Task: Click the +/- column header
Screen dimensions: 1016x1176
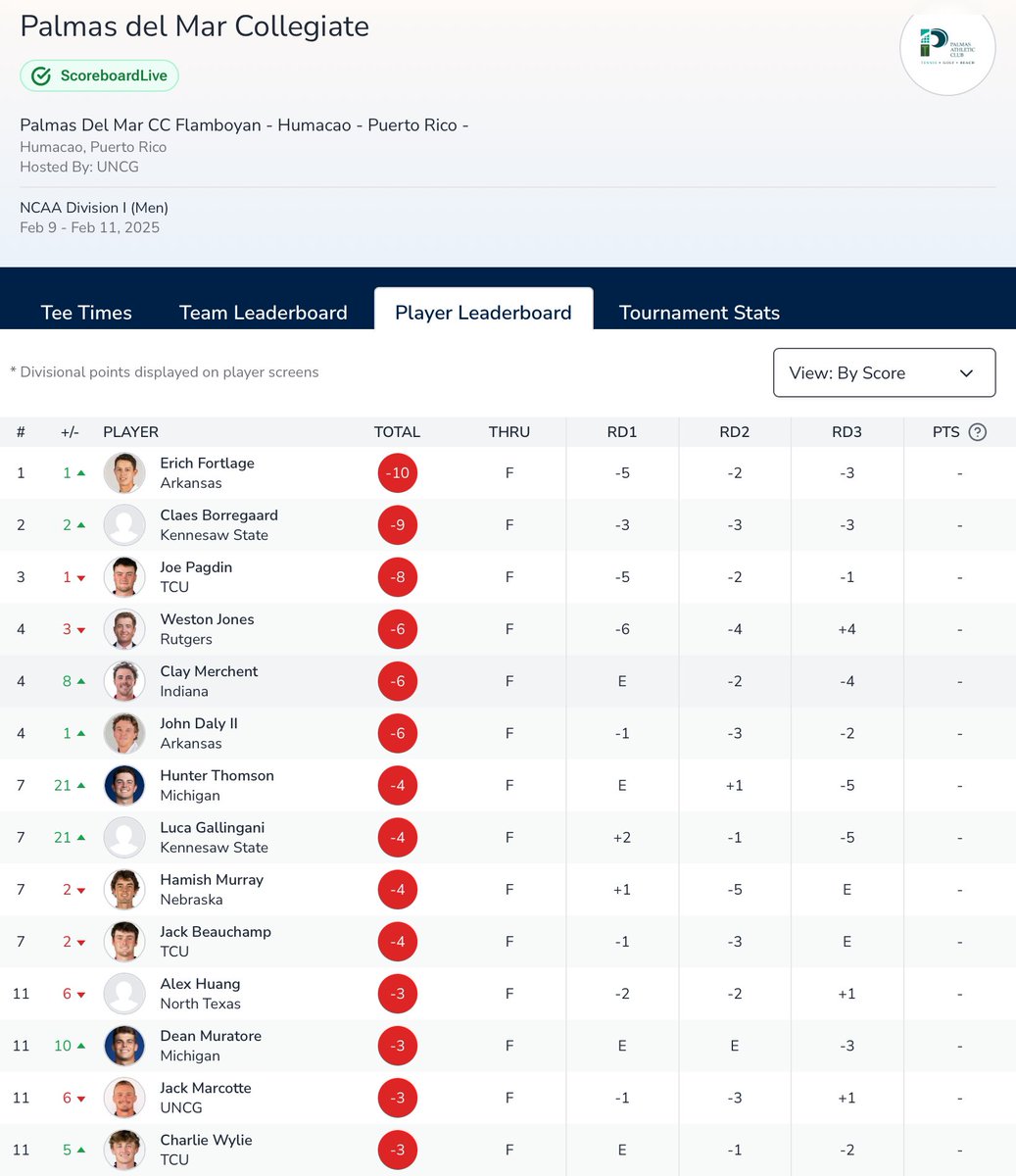Action: [70, 432]
